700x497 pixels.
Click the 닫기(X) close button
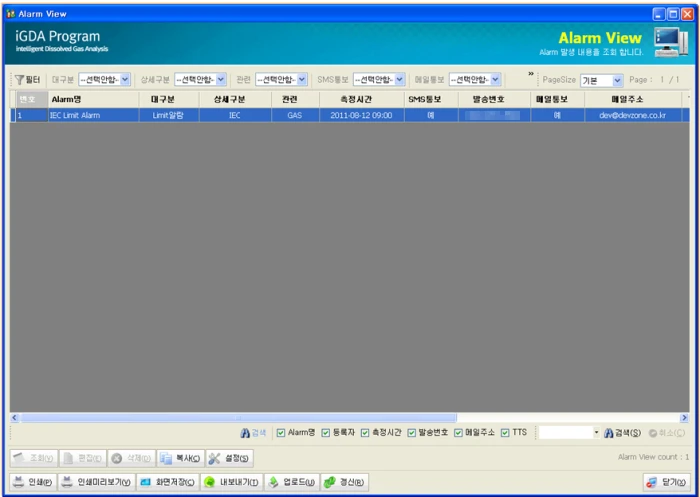click(x=667, y=482)
